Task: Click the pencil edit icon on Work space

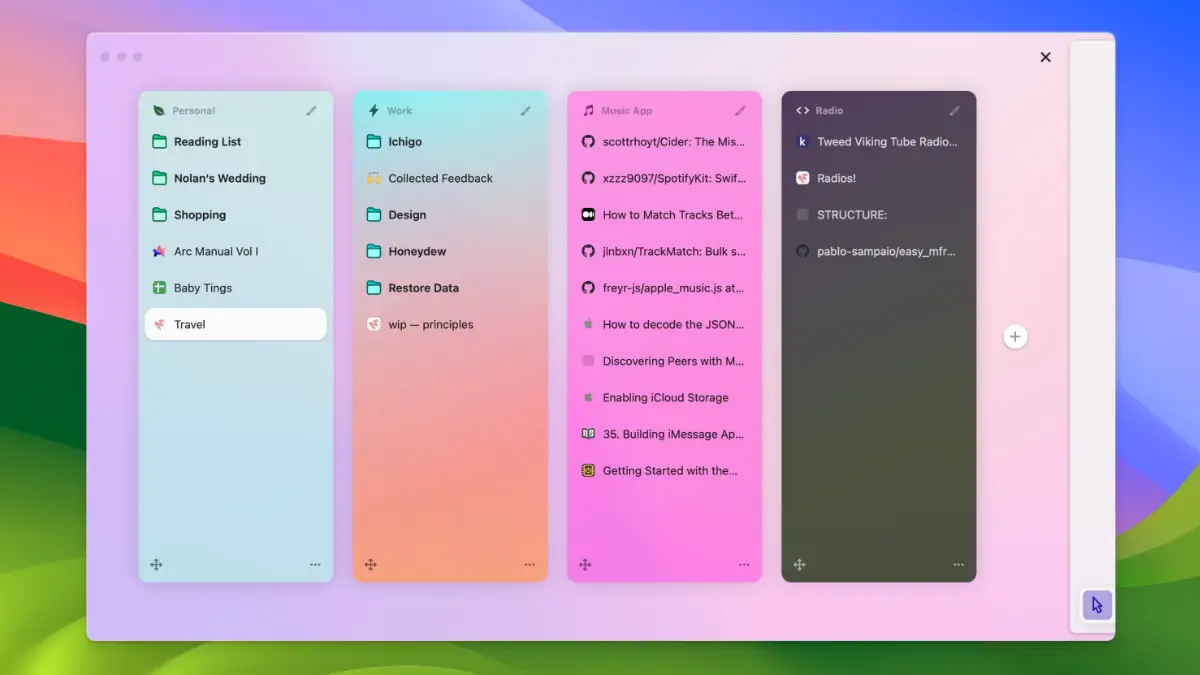Action: tap(525, 111)
